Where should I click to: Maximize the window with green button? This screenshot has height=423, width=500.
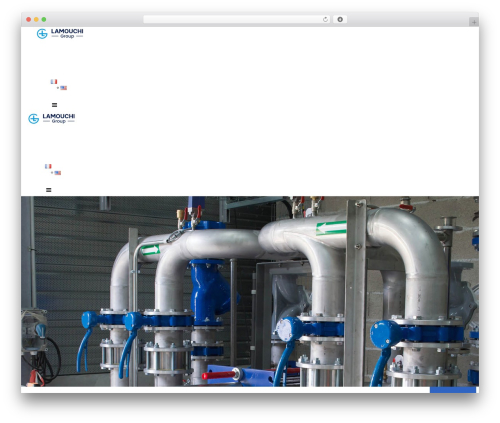[44, 20]
